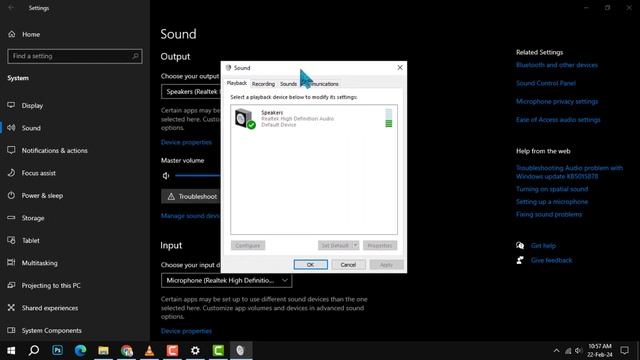The width and height of the screenshot is (640, 360).
Task: Click the back arrow in Settings
Action: [11, 8]
